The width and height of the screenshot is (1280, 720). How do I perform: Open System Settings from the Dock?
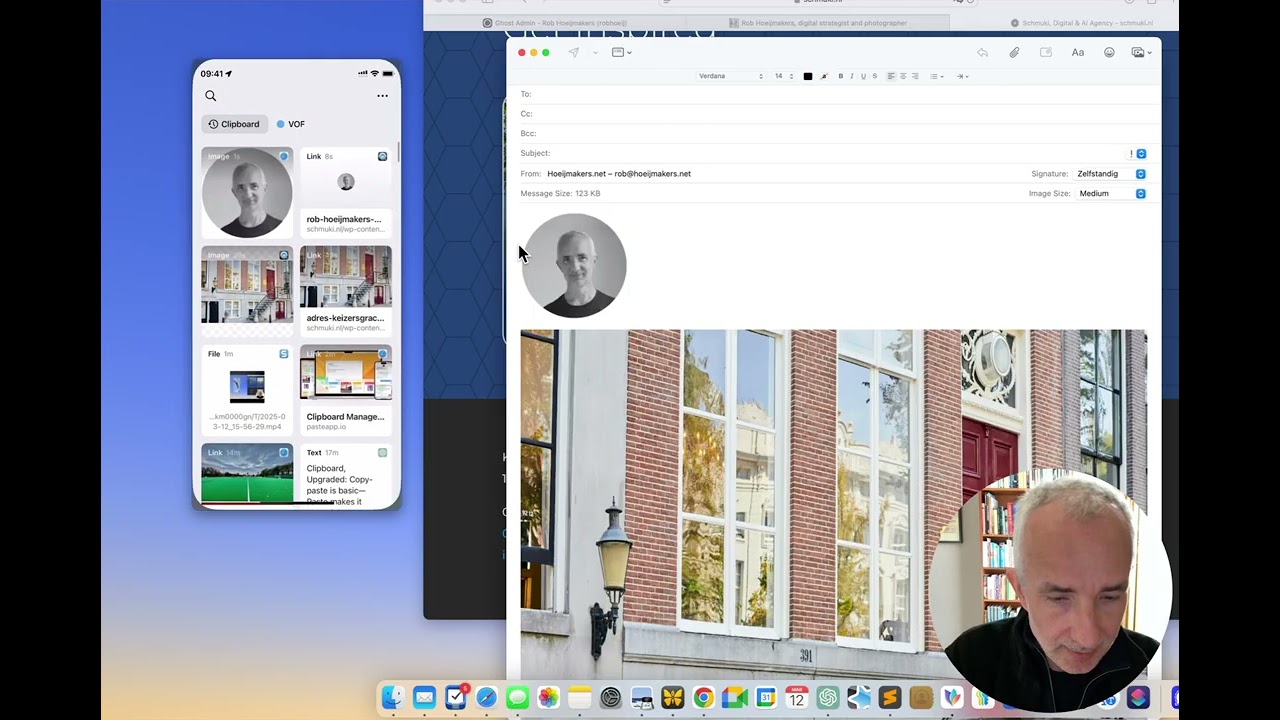611,697
